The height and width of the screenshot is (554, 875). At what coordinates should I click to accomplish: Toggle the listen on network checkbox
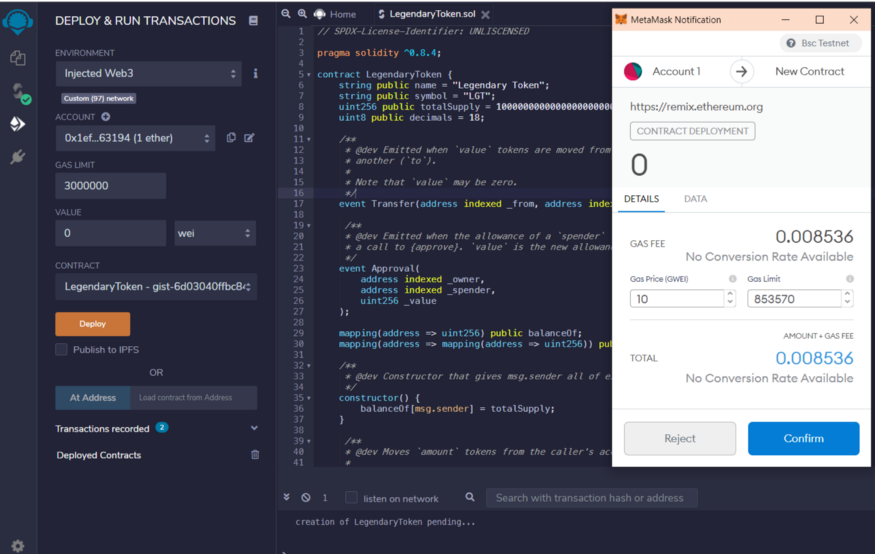coord(351,498)
